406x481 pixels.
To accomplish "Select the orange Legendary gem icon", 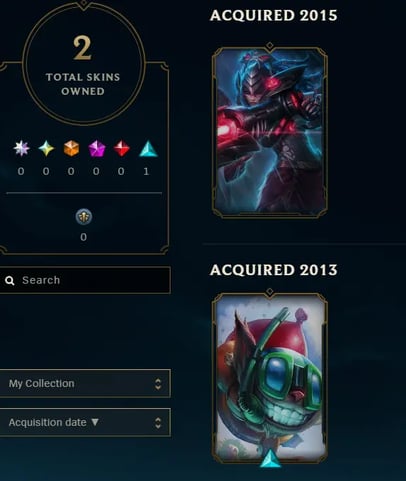I will click(71, 148).
